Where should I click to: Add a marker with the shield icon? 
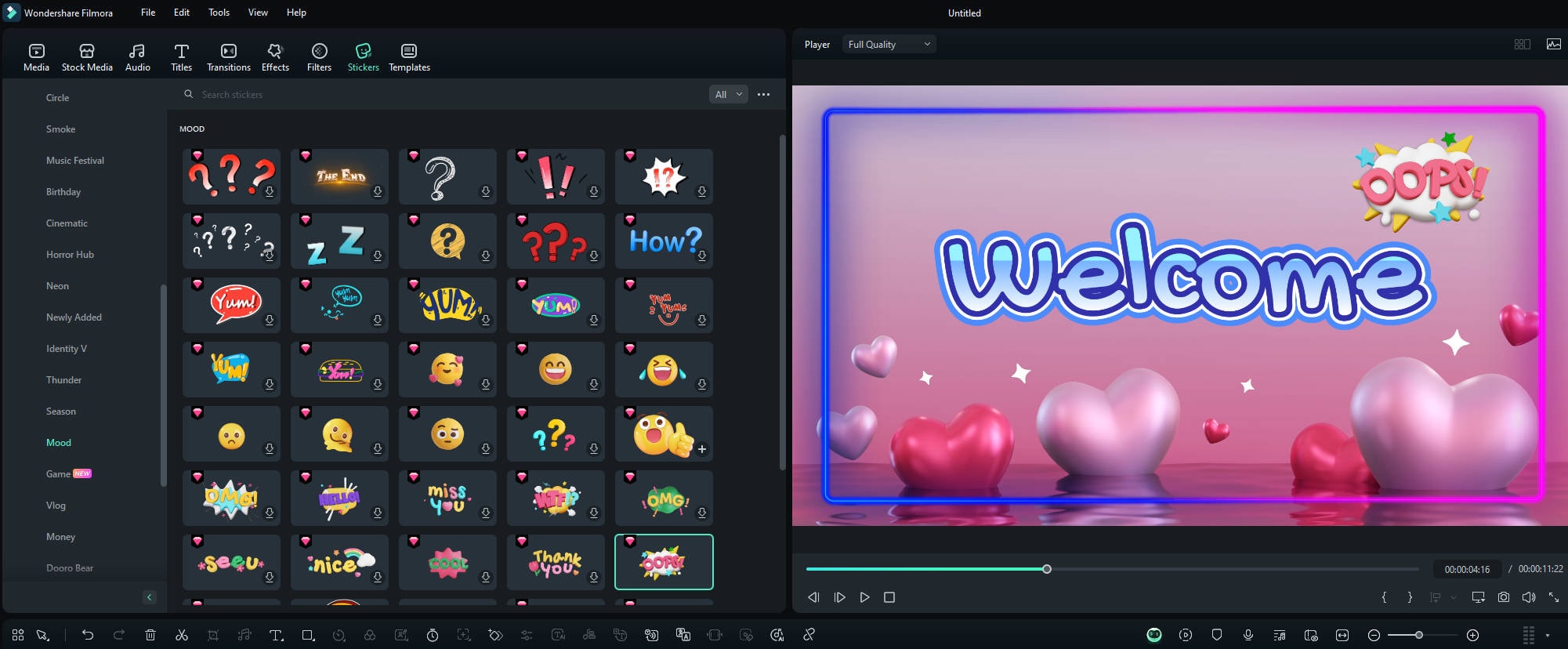tap(1217, 635)
